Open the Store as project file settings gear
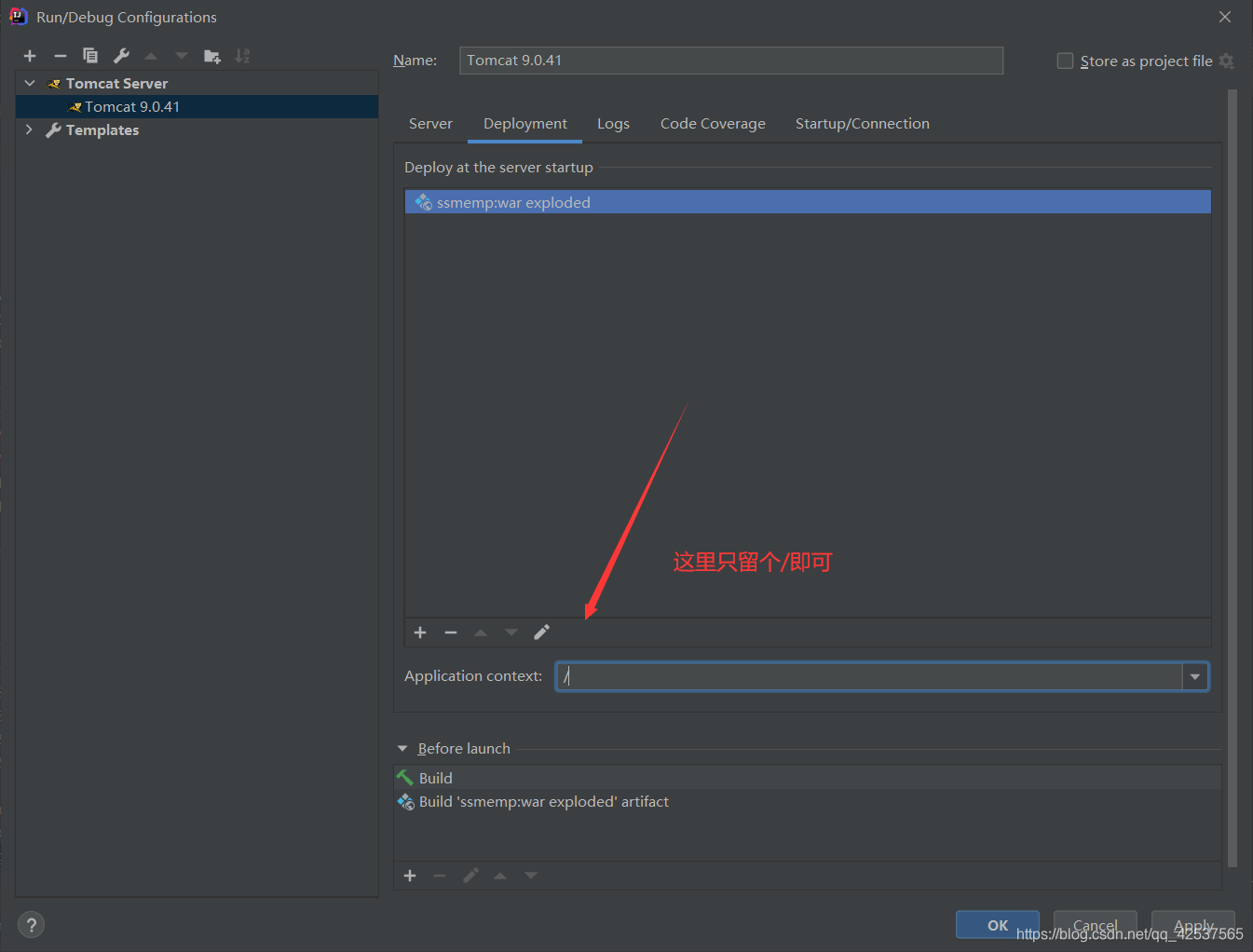This screenshot has height=952, width=1253. pos(1226,61)
